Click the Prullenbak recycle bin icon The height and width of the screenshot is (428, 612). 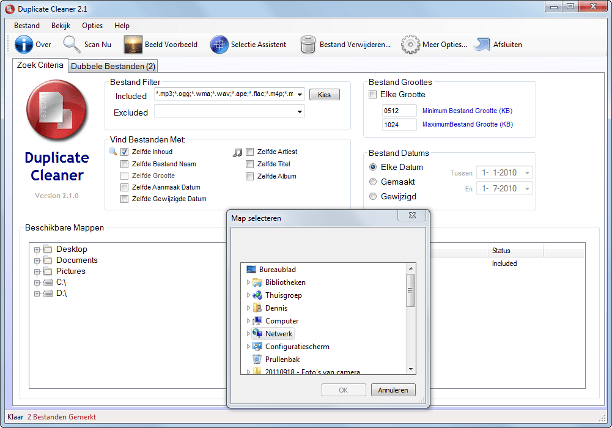pos(257,359)
